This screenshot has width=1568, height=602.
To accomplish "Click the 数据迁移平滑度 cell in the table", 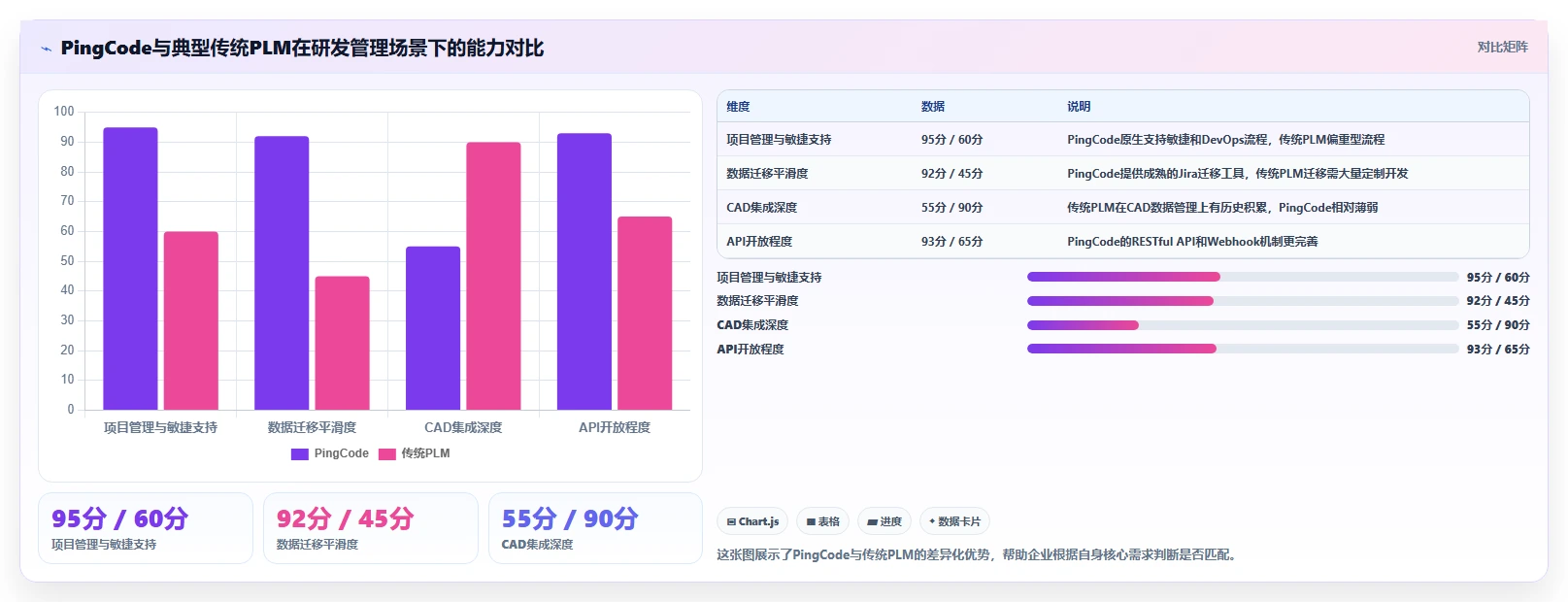I will click(x=767, y=174).
